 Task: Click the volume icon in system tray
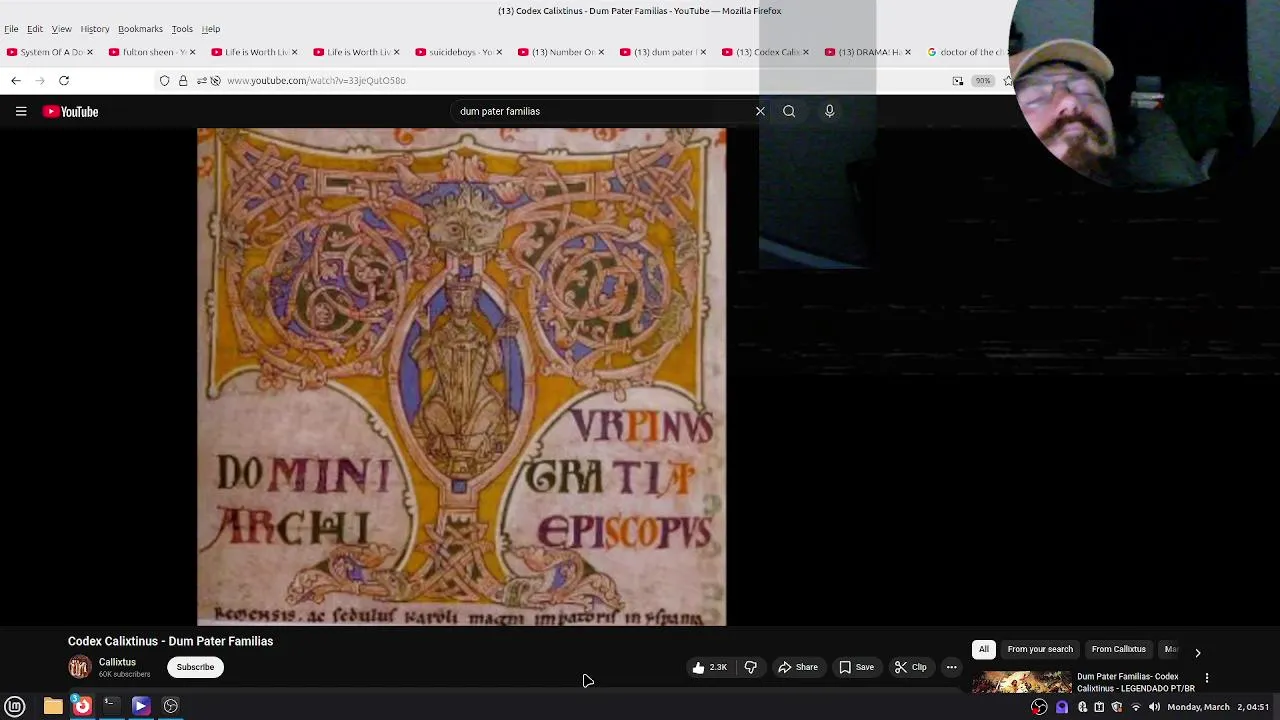[x=1154, y=707]
